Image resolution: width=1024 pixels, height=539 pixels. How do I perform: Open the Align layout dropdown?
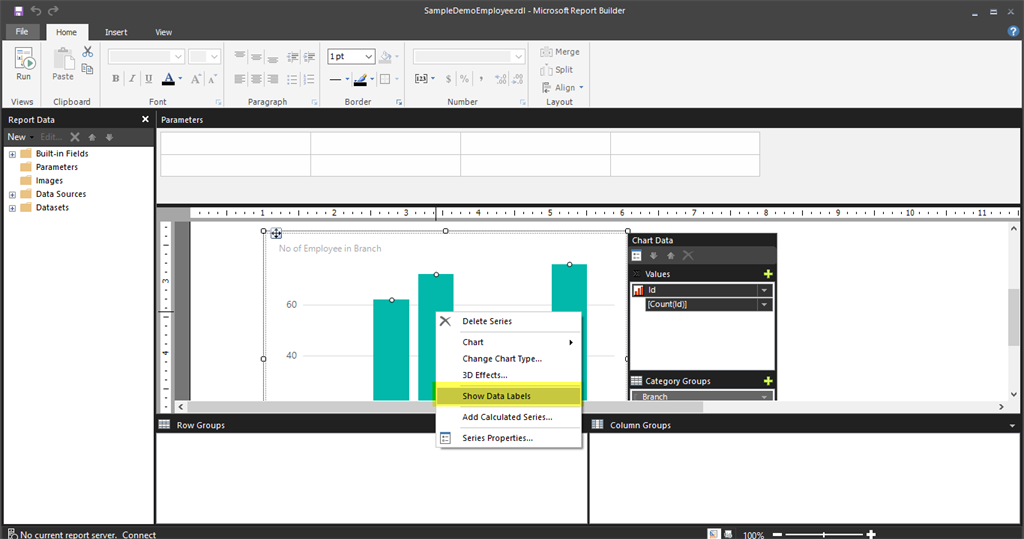tap(562, 88)
